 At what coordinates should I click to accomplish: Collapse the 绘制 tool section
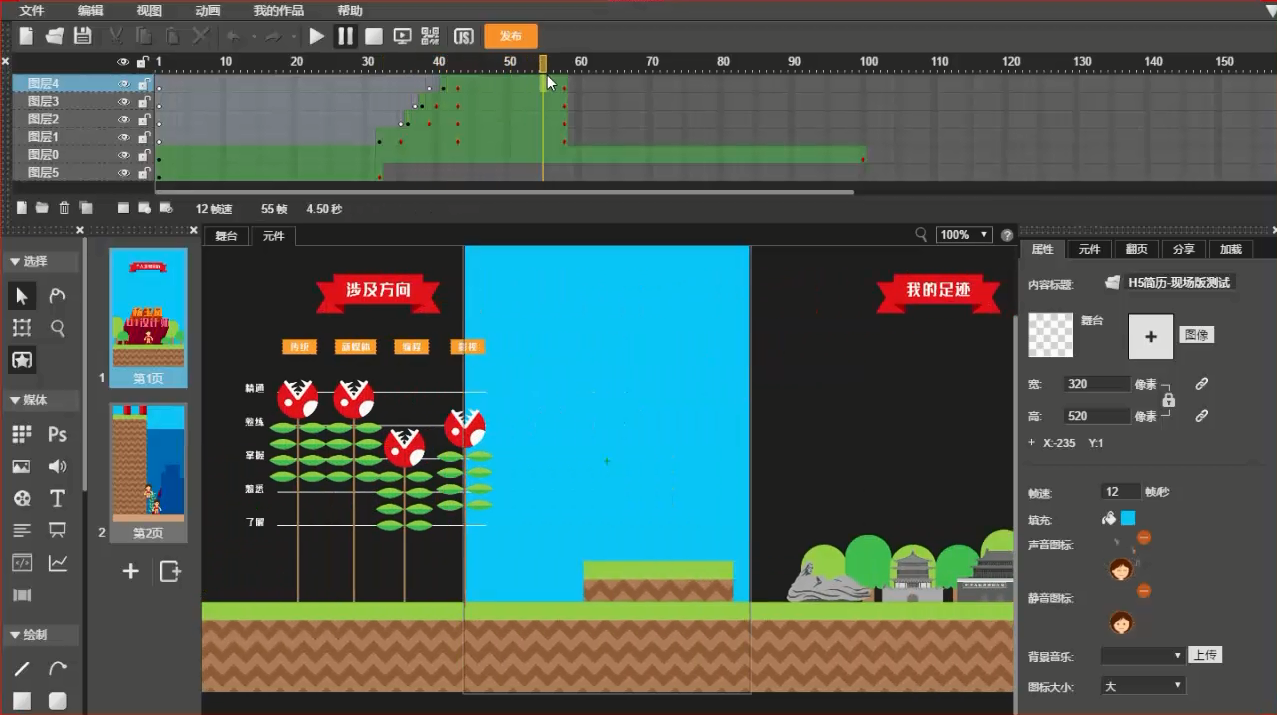click(x=14, y=635)
